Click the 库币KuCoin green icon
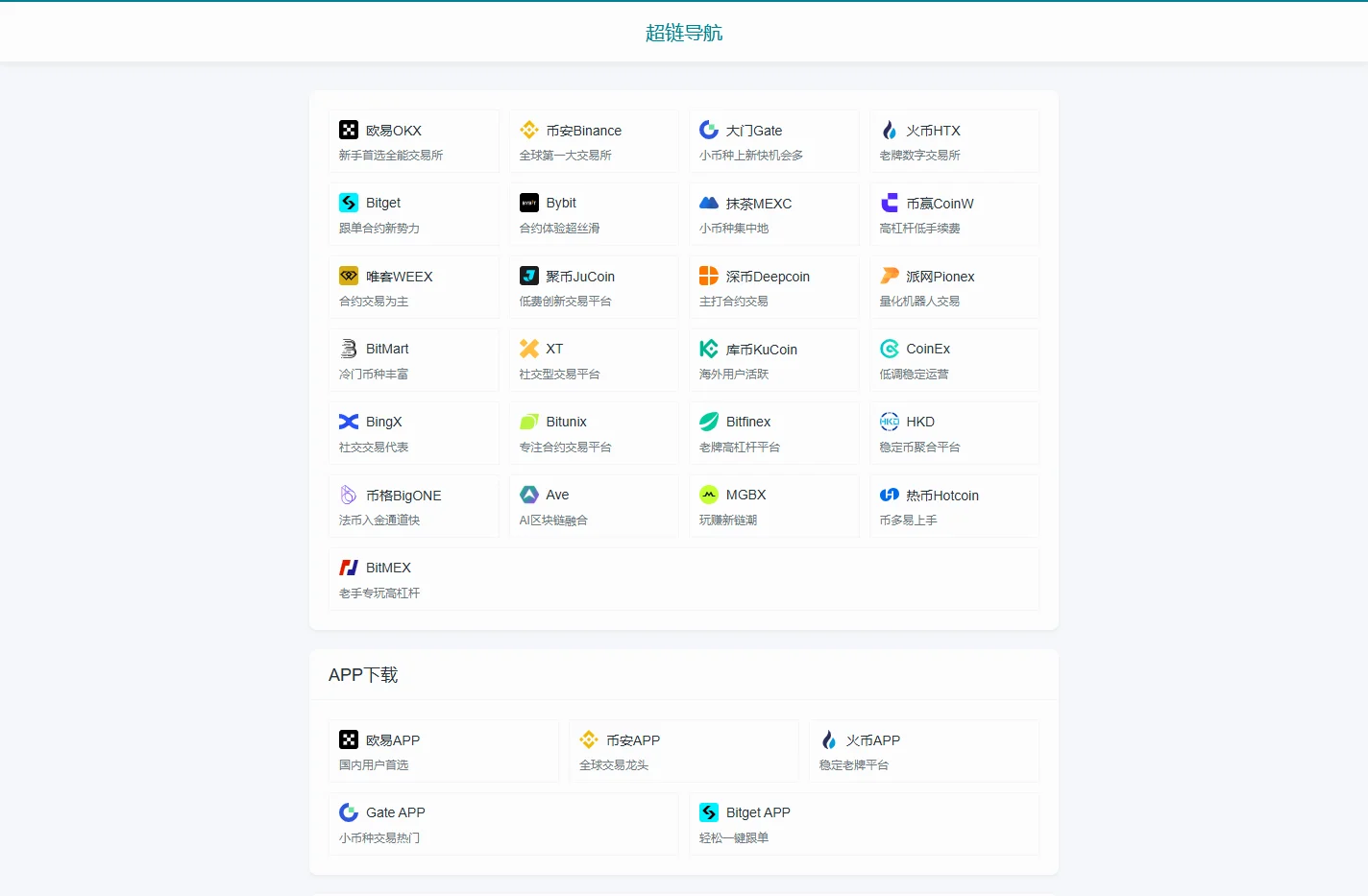 709,349
